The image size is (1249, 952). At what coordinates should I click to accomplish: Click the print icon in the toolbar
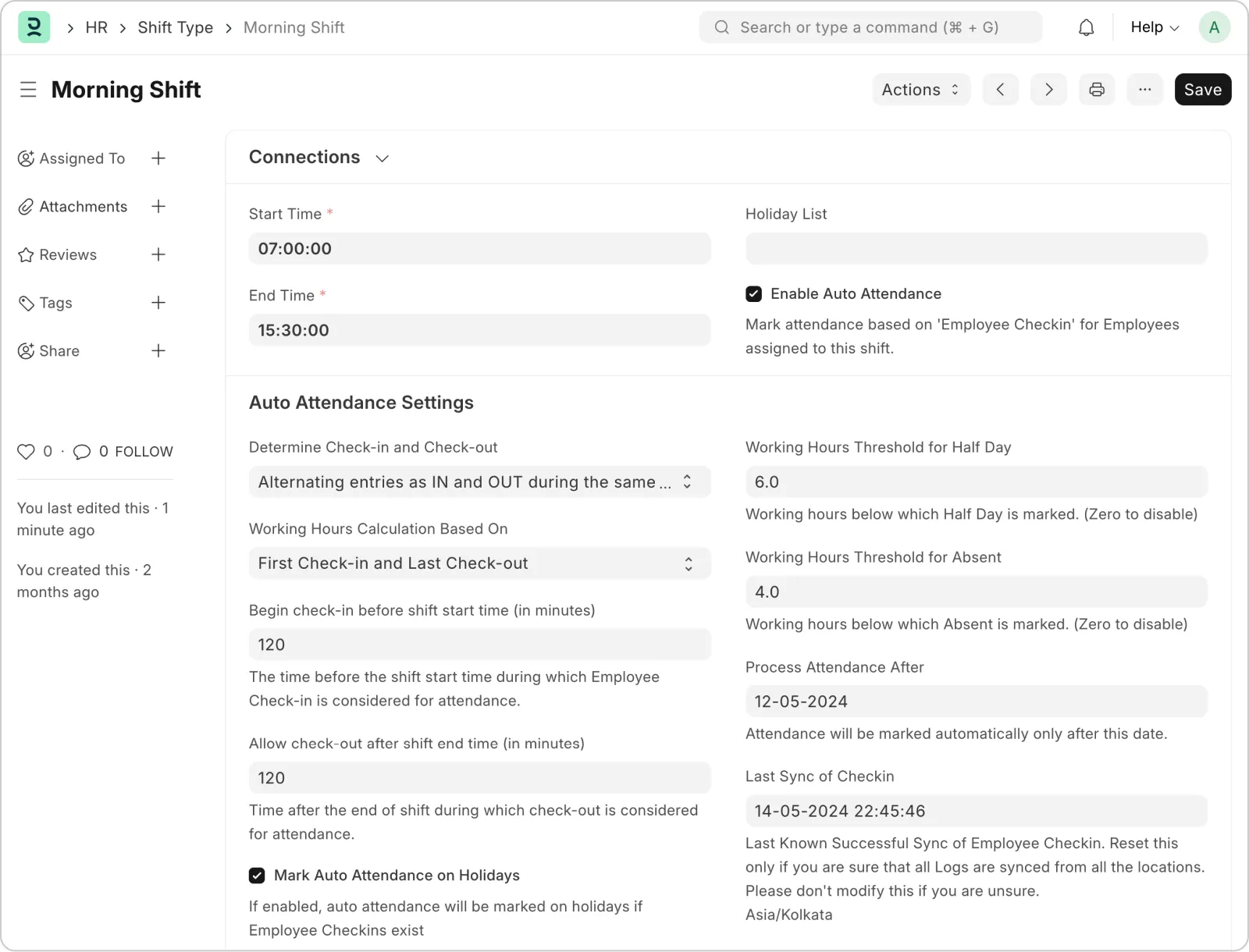[1097, 89]
